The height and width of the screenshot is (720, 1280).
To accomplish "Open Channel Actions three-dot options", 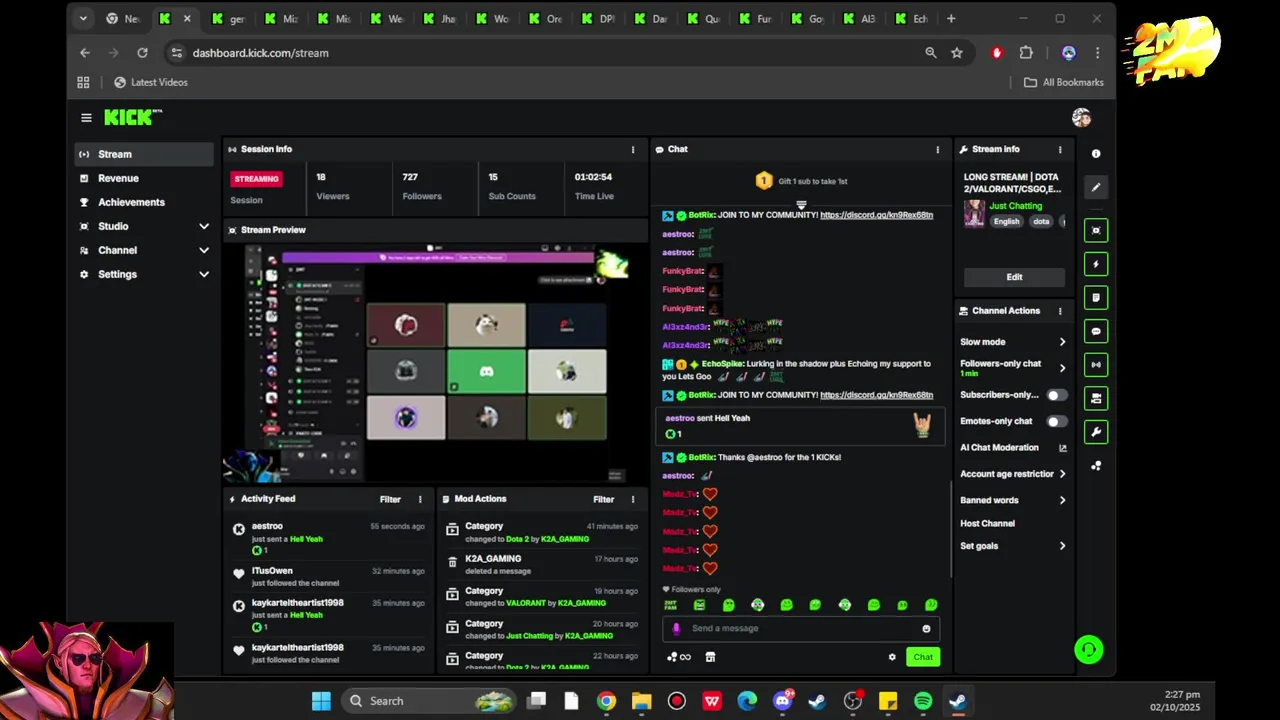I will 1060,311.
